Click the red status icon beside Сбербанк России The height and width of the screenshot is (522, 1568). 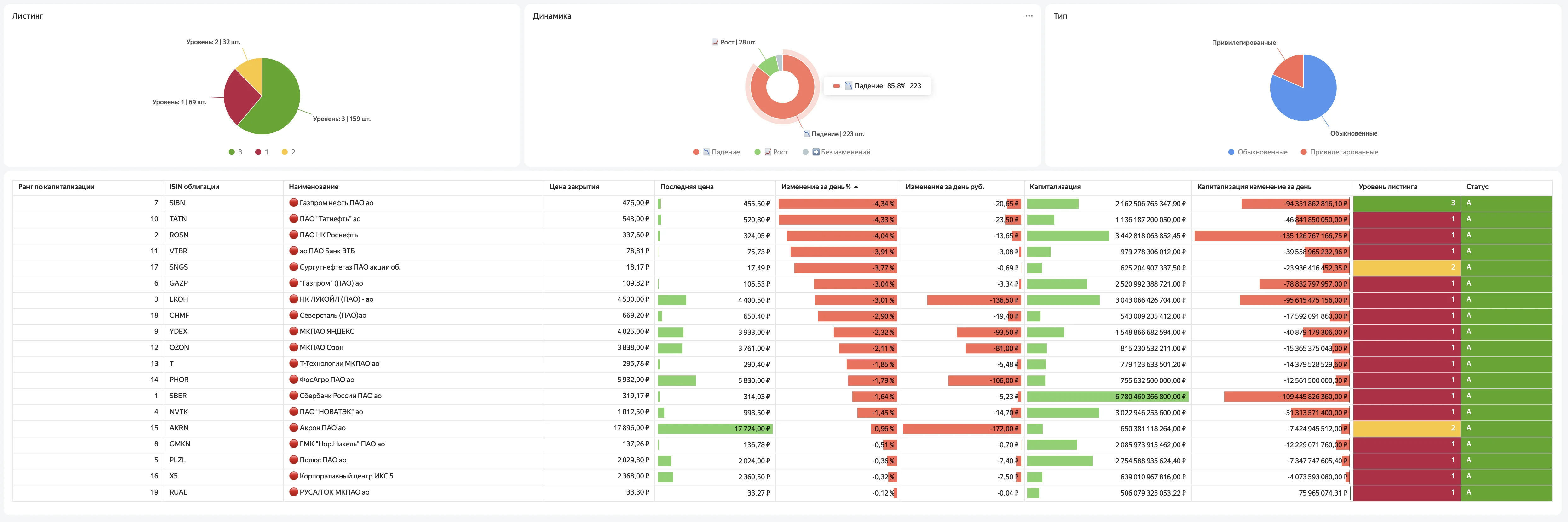pos(293,396)
